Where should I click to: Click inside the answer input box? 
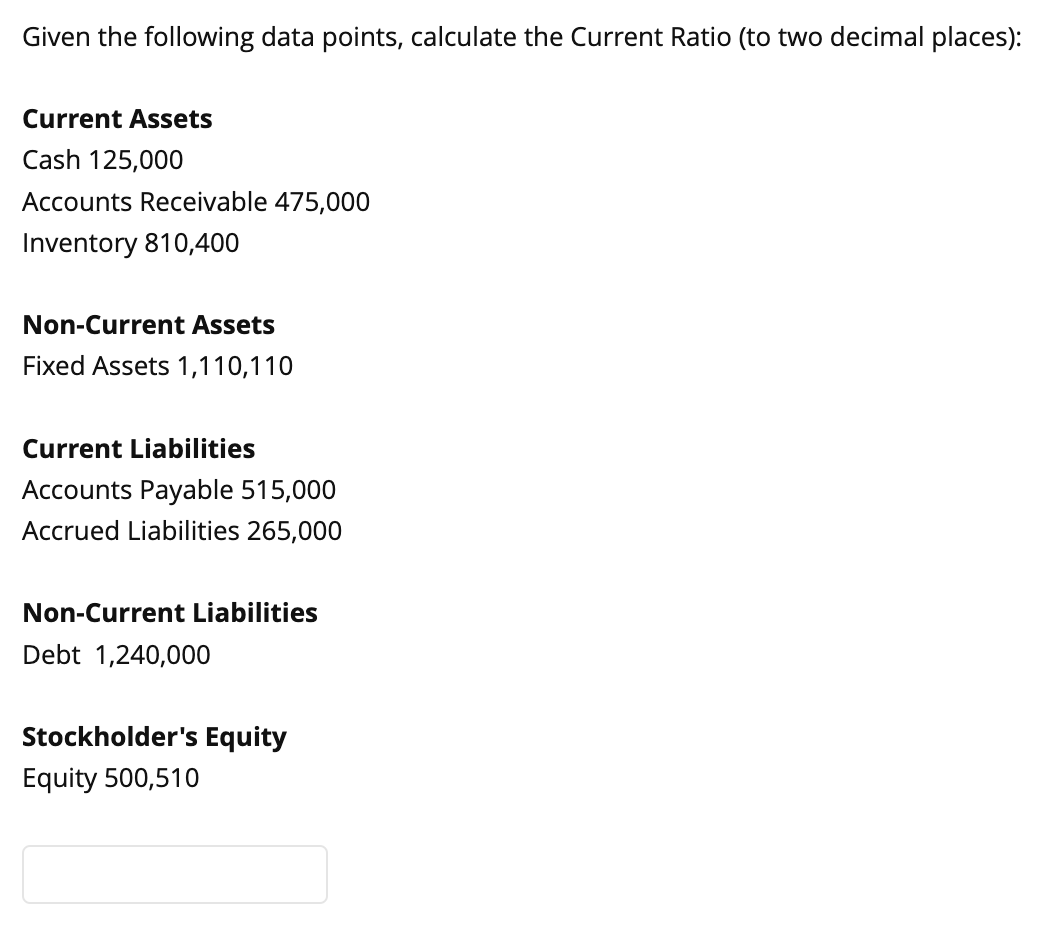pos(175,874)
